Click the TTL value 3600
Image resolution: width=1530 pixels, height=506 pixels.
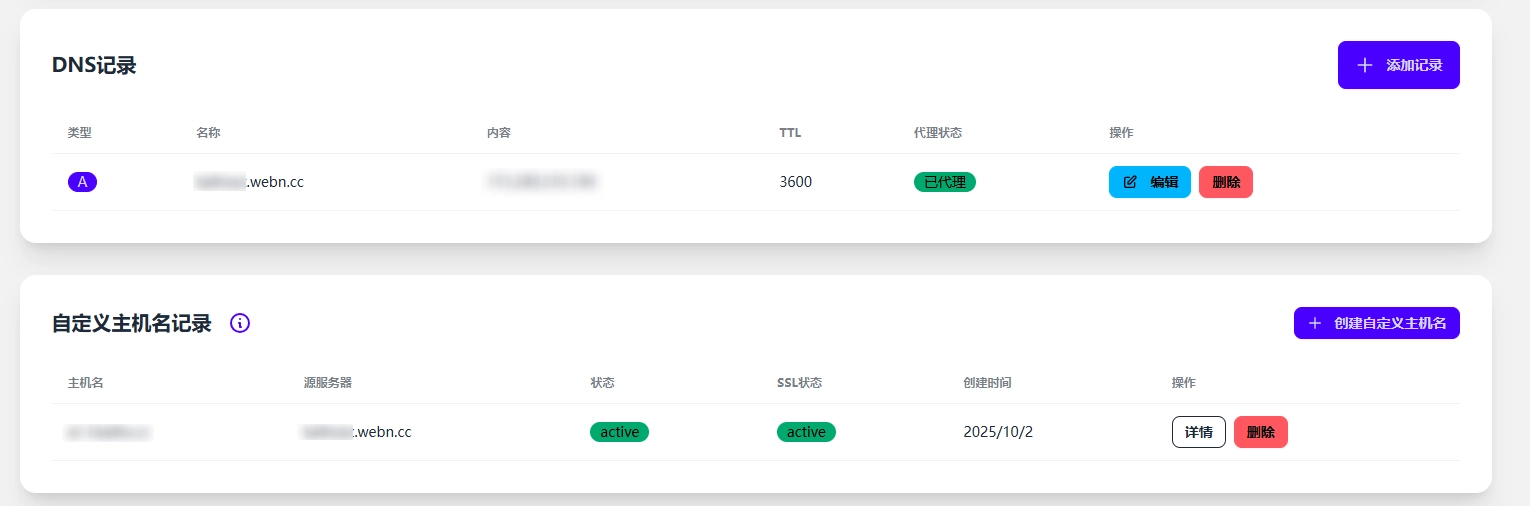point(795,182)
